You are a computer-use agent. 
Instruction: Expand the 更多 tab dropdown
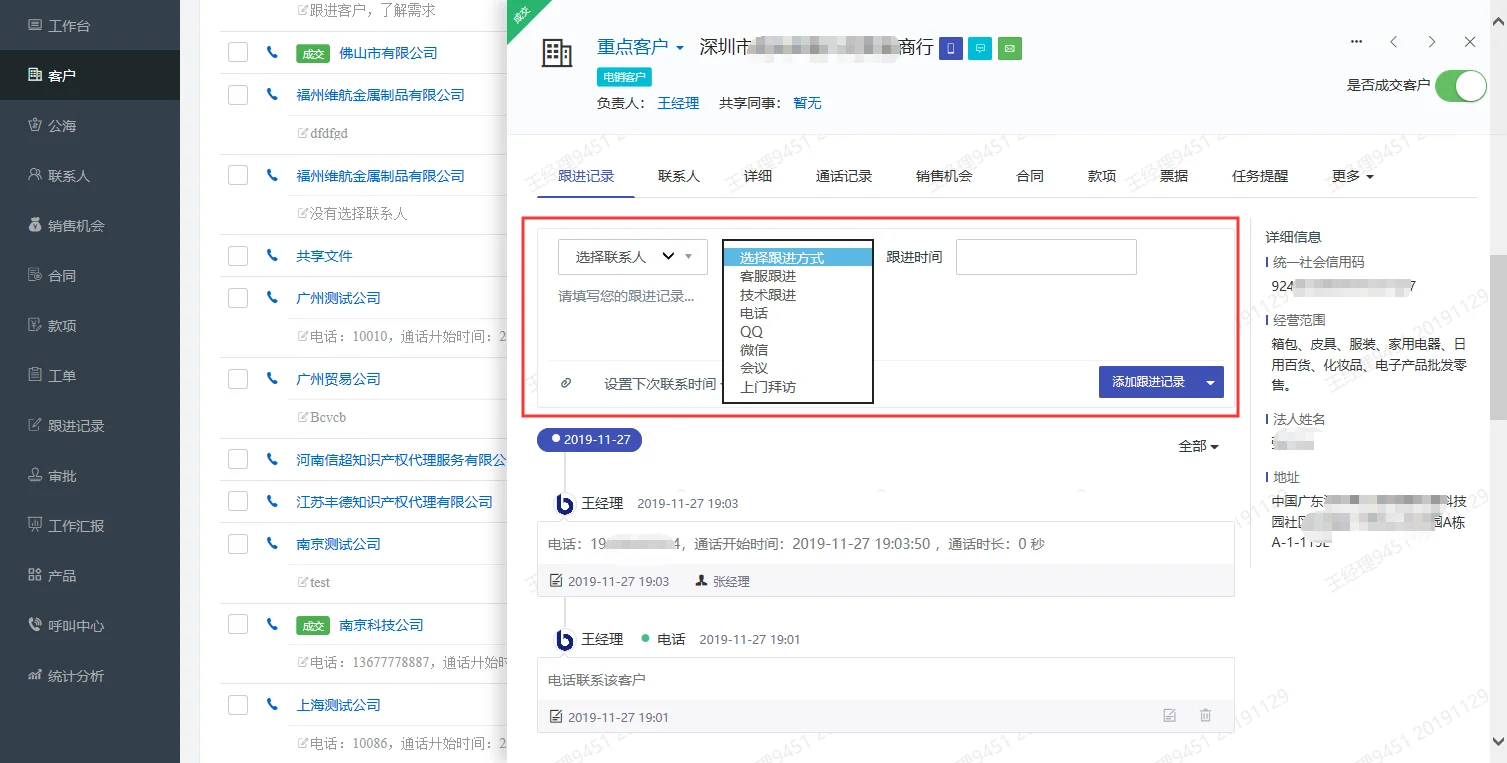point(1352,176)
